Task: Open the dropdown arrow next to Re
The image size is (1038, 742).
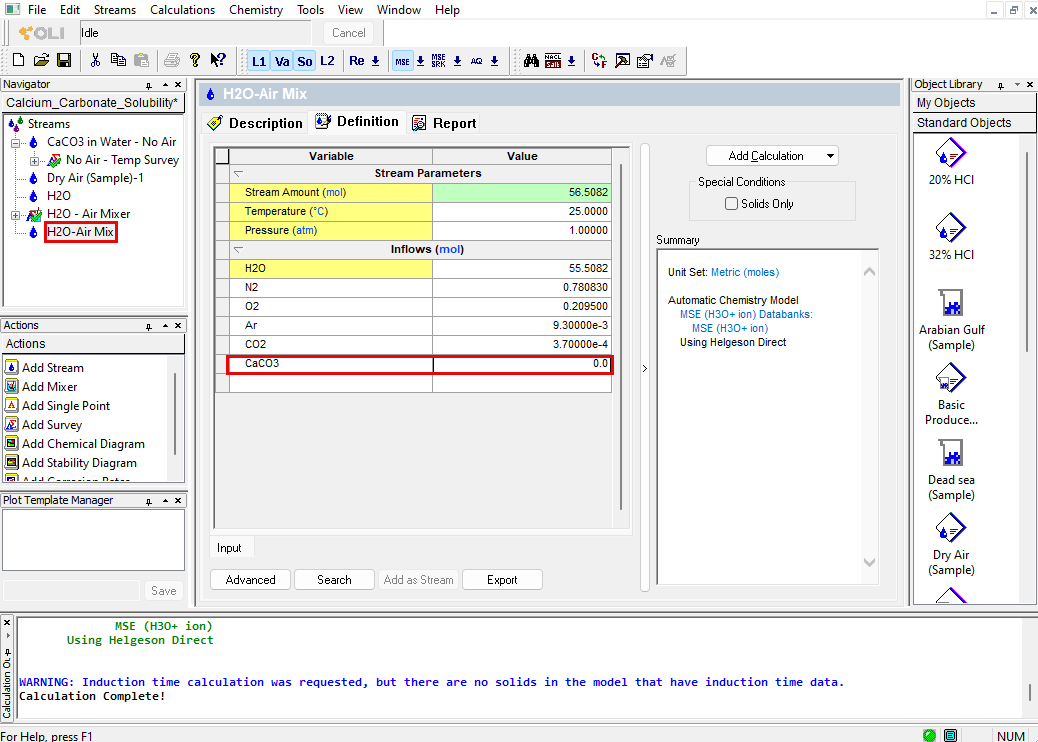Action: tap(375, 62)
